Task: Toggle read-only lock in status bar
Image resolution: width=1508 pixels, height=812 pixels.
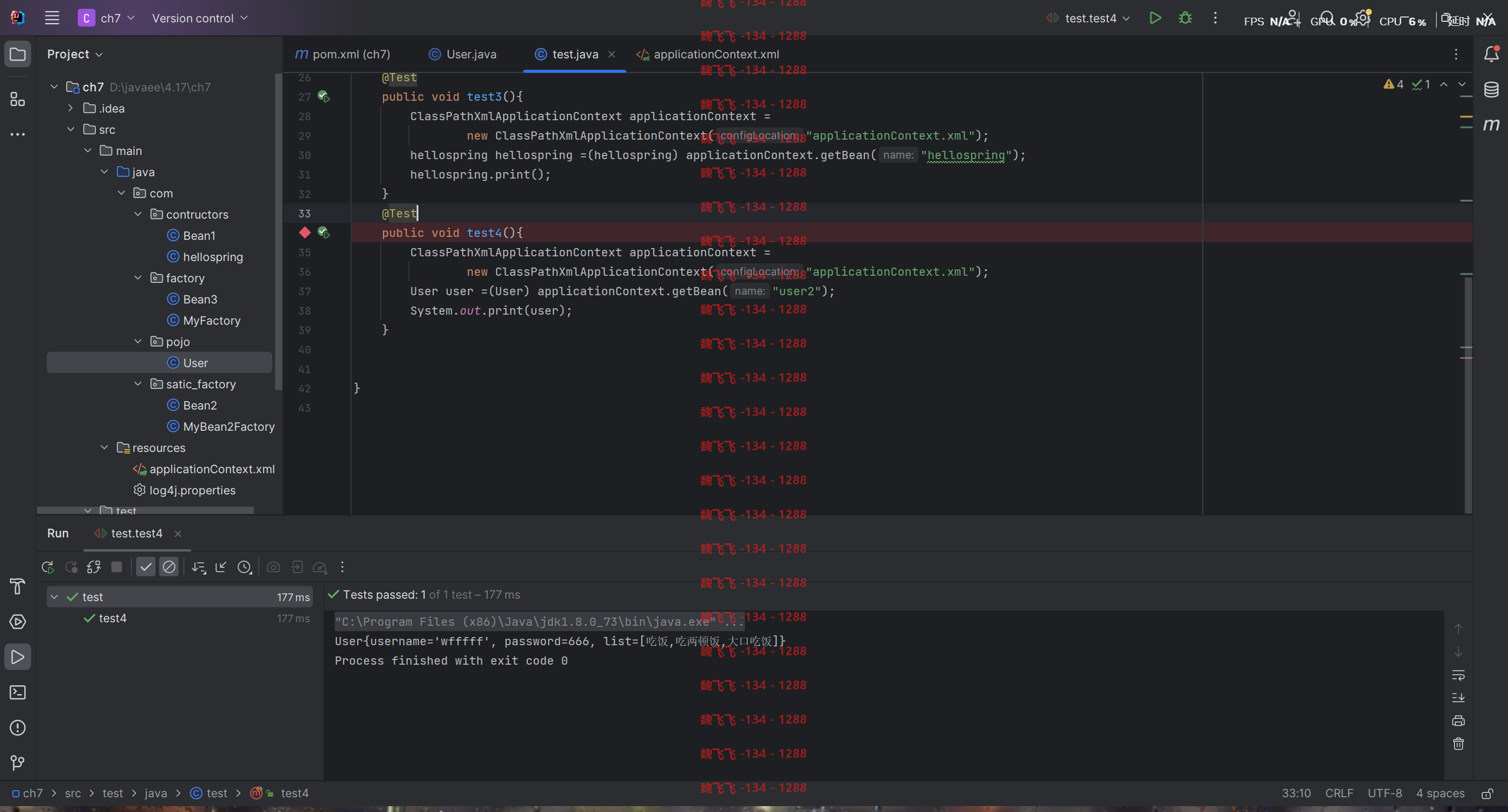Action: (1487, 794)
